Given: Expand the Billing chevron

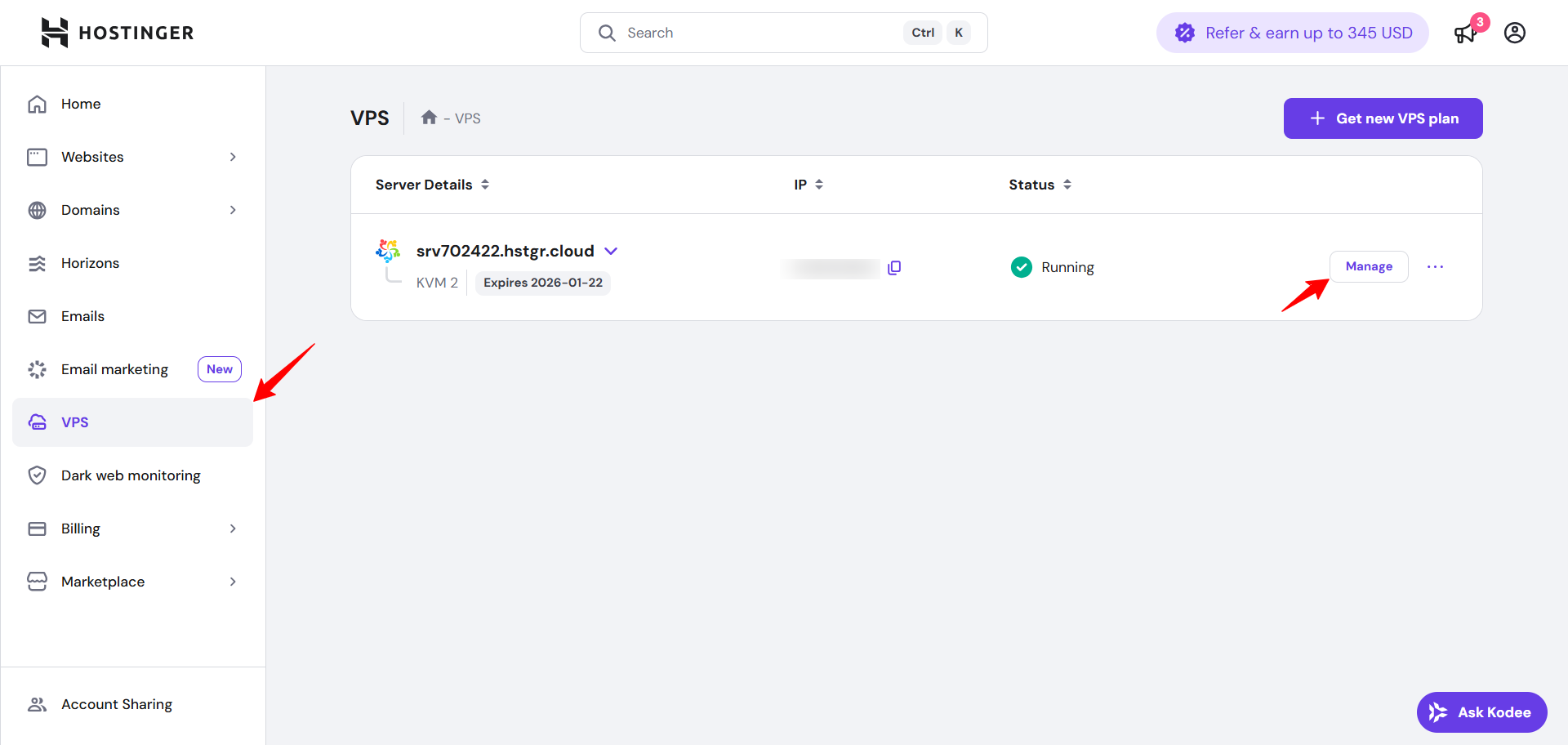Looking at the screenshot, I should 233,529.
